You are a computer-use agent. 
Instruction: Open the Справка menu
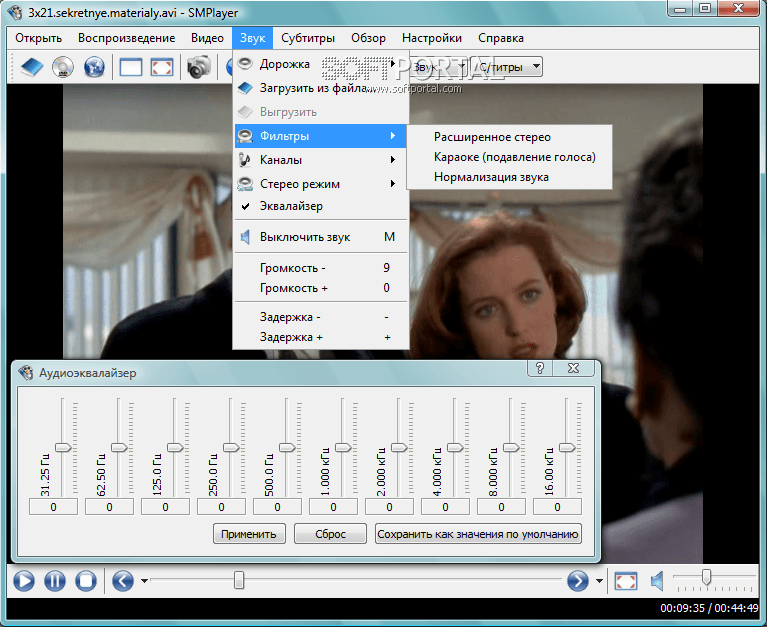click(x=501, y=38)
